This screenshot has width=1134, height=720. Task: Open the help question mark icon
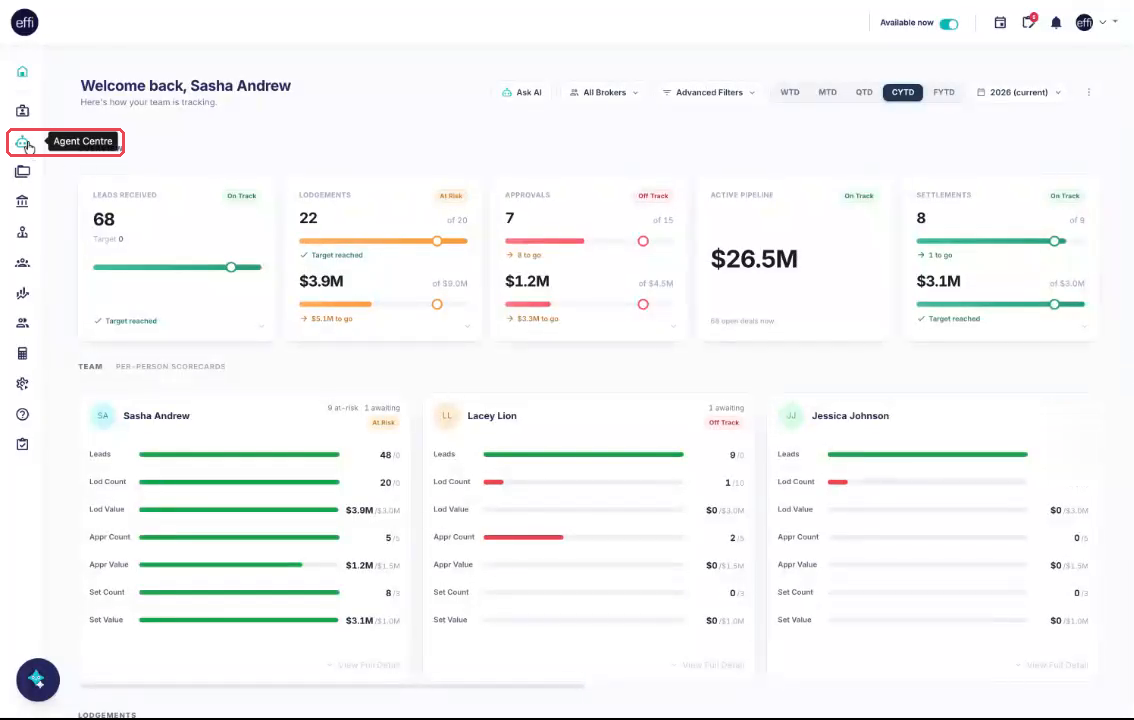tap(22, 414)
